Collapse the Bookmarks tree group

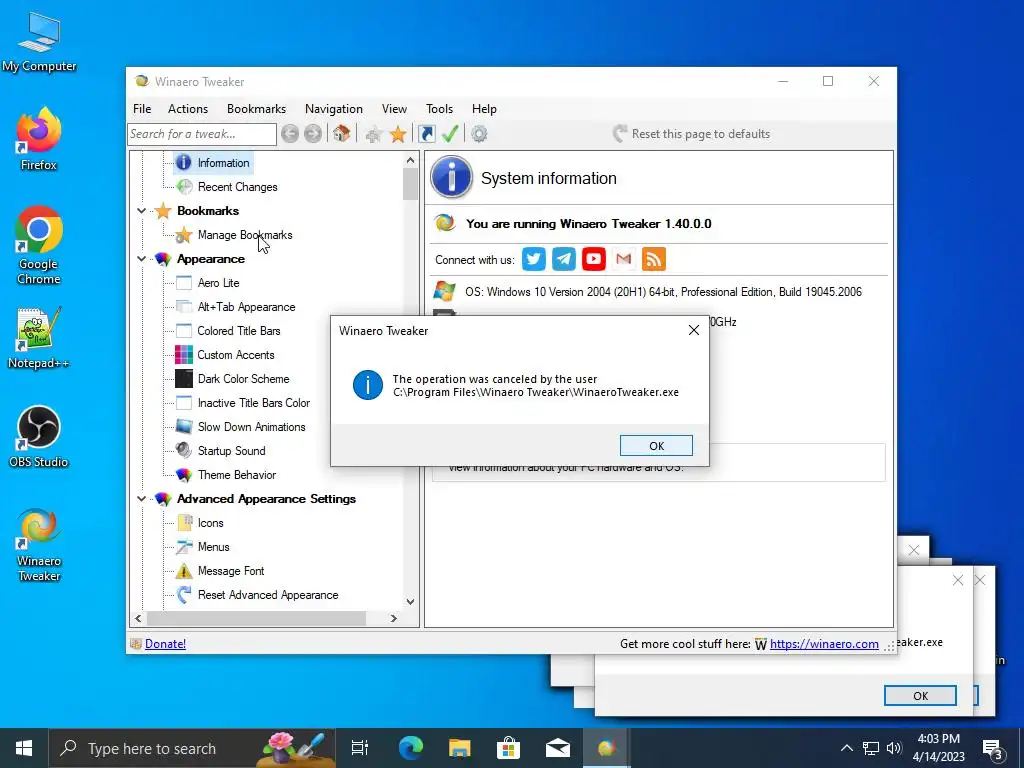coord(142,211)
